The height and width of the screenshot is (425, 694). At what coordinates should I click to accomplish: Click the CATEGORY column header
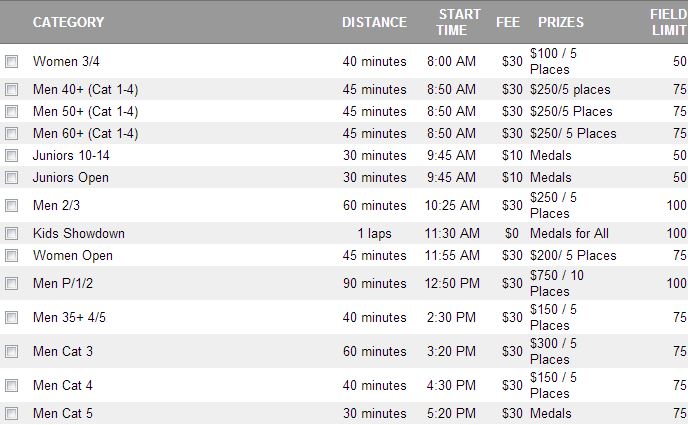[x=69, y=22]
